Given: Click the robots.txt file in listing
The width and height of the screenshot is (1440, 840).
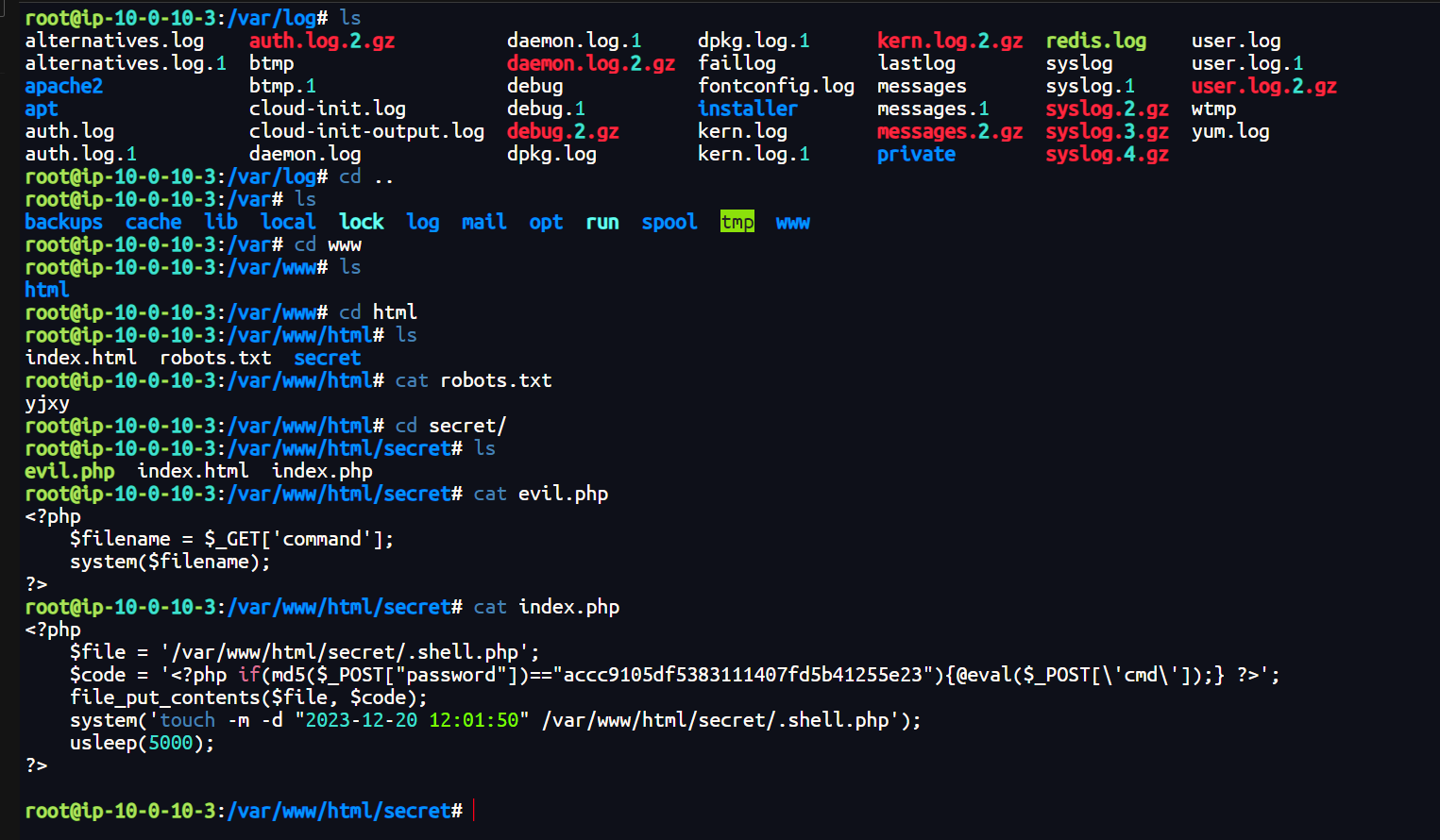Looking at the screenshot, I should [215, 358].
